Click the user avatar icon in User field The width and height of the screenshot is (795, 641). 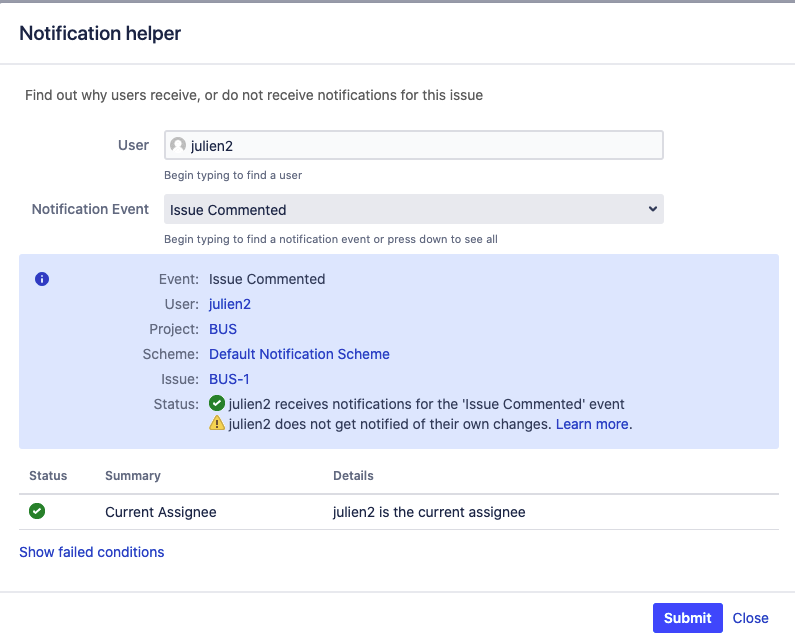(x=177, y=145)
